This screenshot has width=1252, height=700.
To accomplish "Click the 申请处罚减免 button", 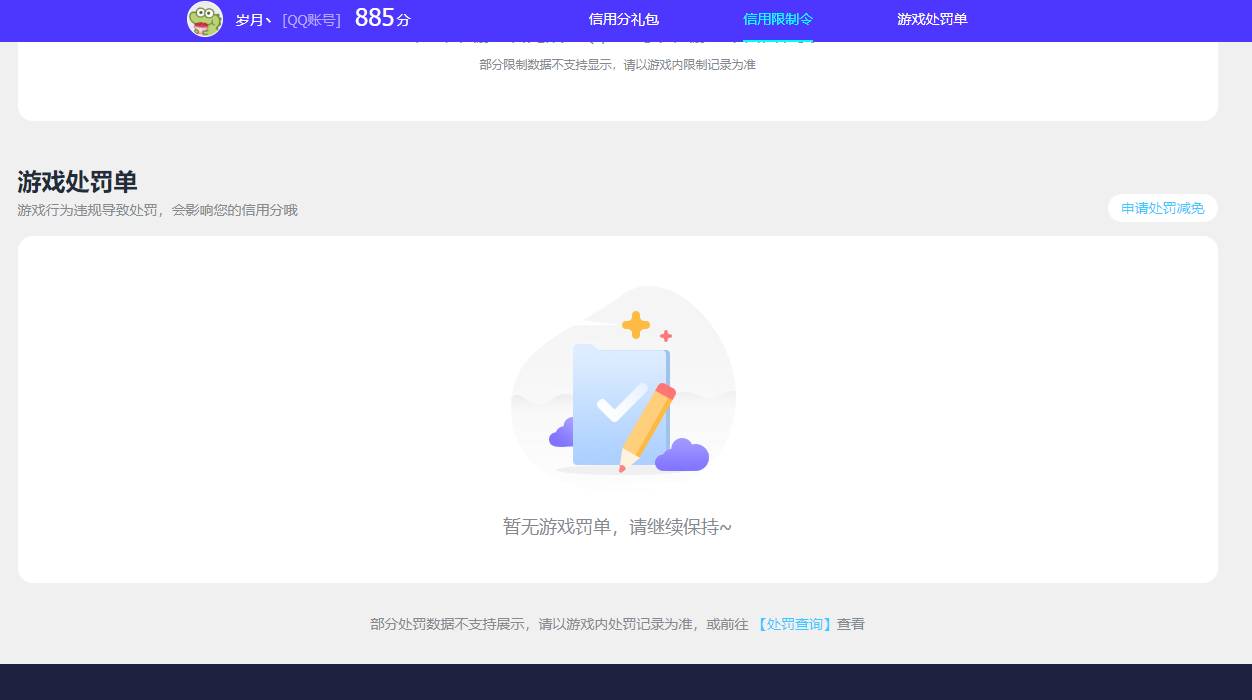I will click(x=1162, y=208).
